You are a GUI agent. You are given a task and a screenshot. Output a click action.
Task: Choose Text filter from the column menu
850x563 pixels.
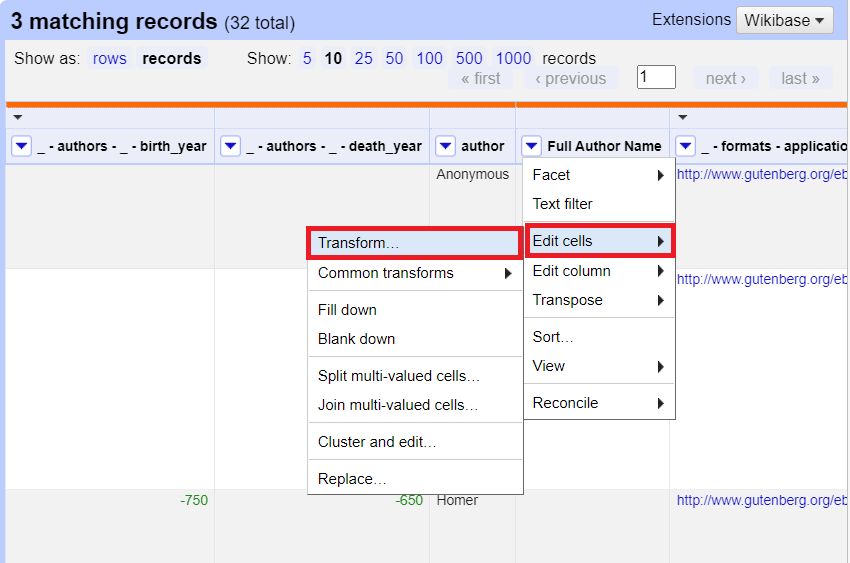coord(562,204)
